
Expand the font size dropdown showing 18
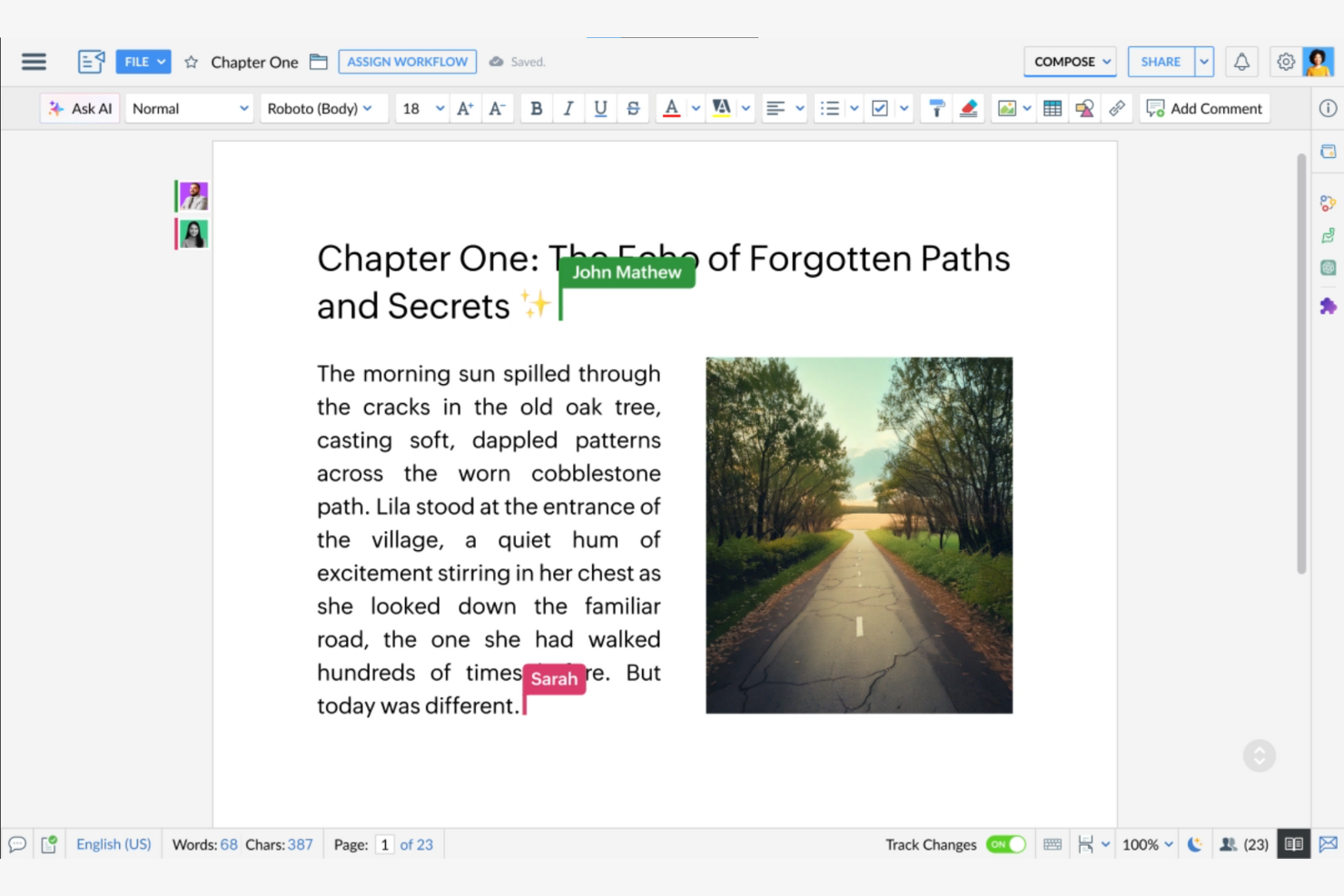pyautogui.click(x=420, y=108)
